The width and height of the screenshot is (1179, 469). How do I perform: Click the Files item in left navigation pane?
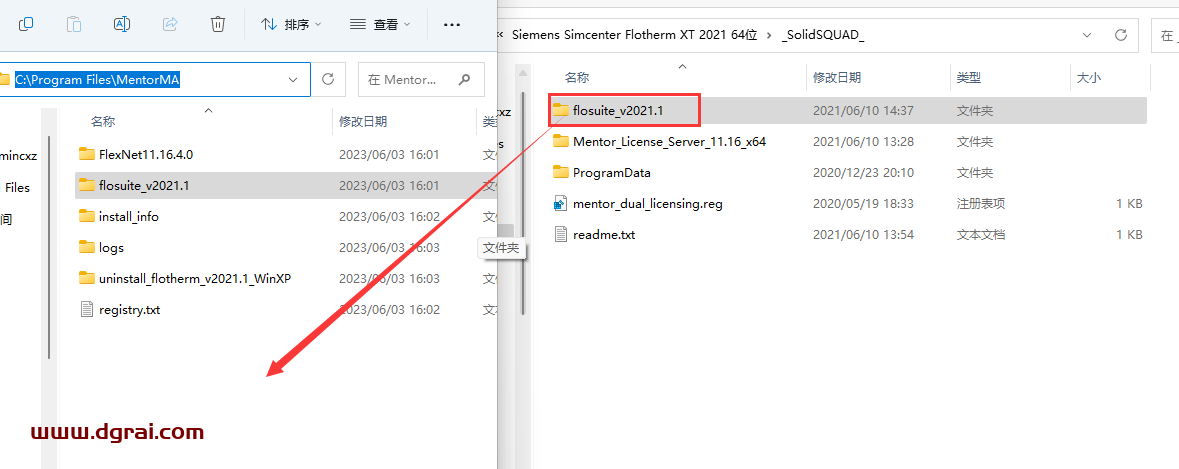[x=17, y=188]
